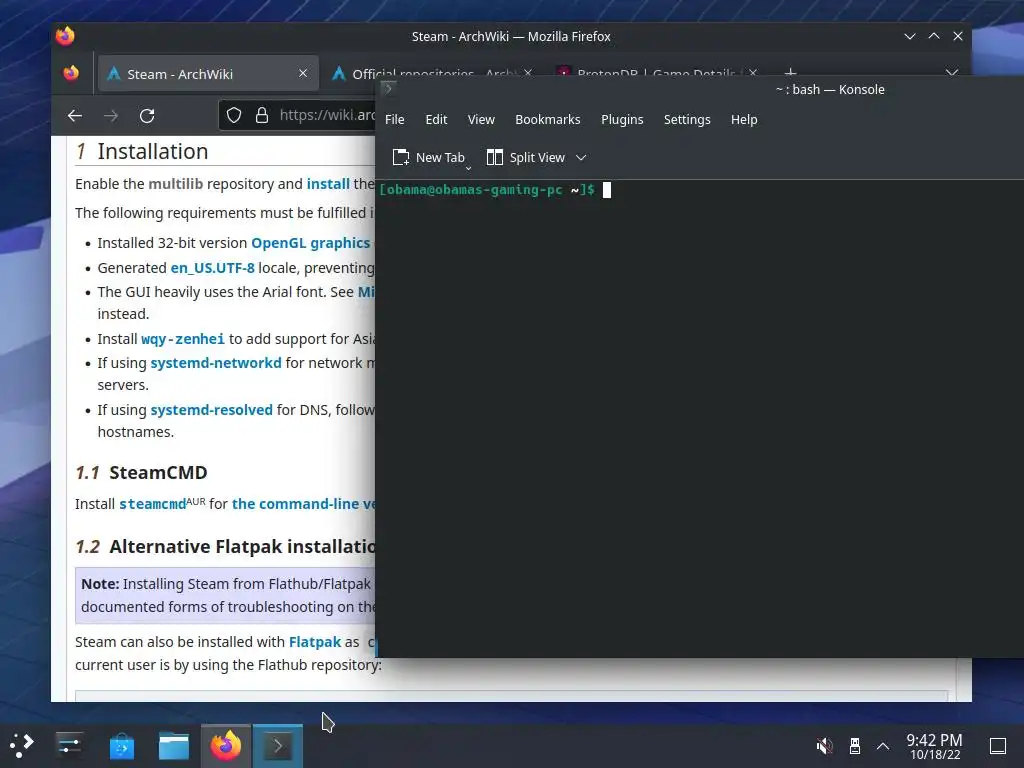Go back using Firefox back arrow
The height and width of the screenshot is (768, 1024).
tap(74, 116)
